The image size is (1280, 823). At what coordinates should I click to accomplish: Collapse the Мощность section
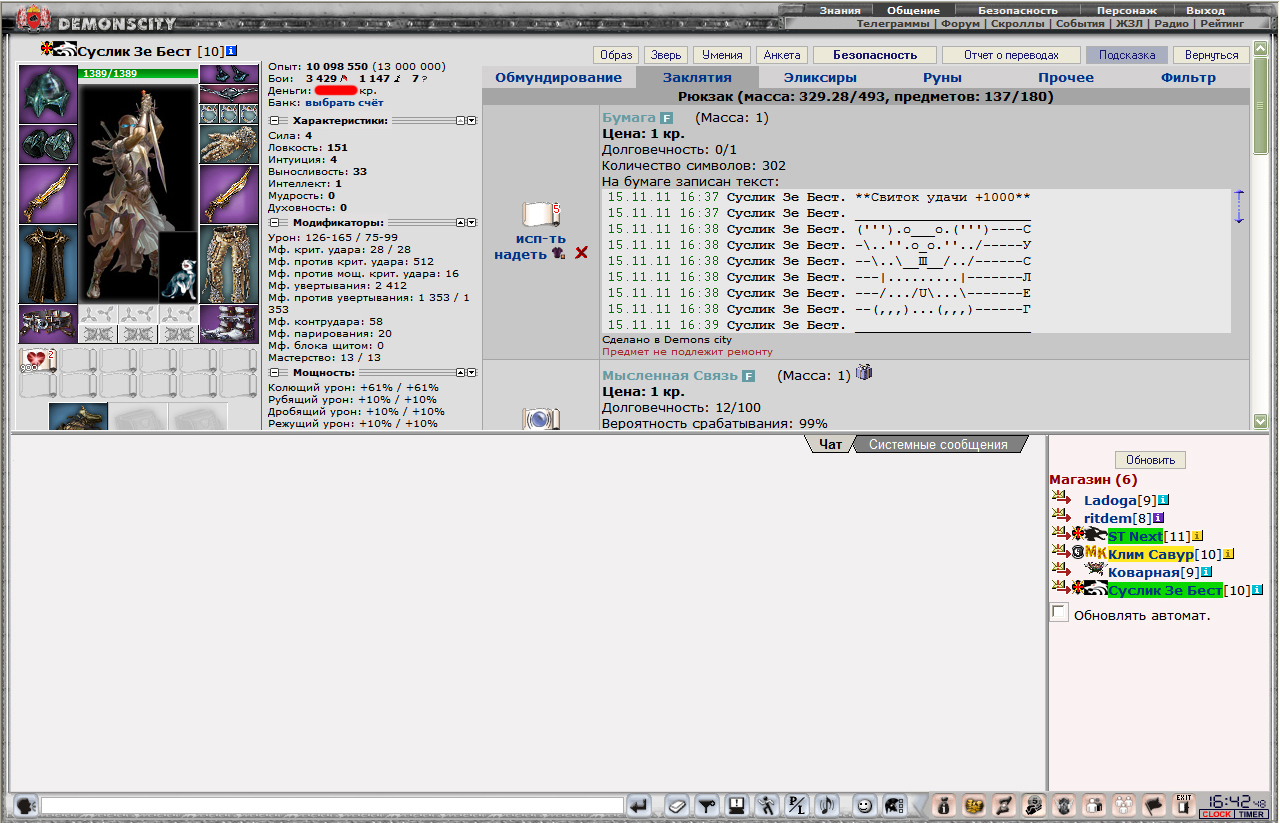pos(274,372)
